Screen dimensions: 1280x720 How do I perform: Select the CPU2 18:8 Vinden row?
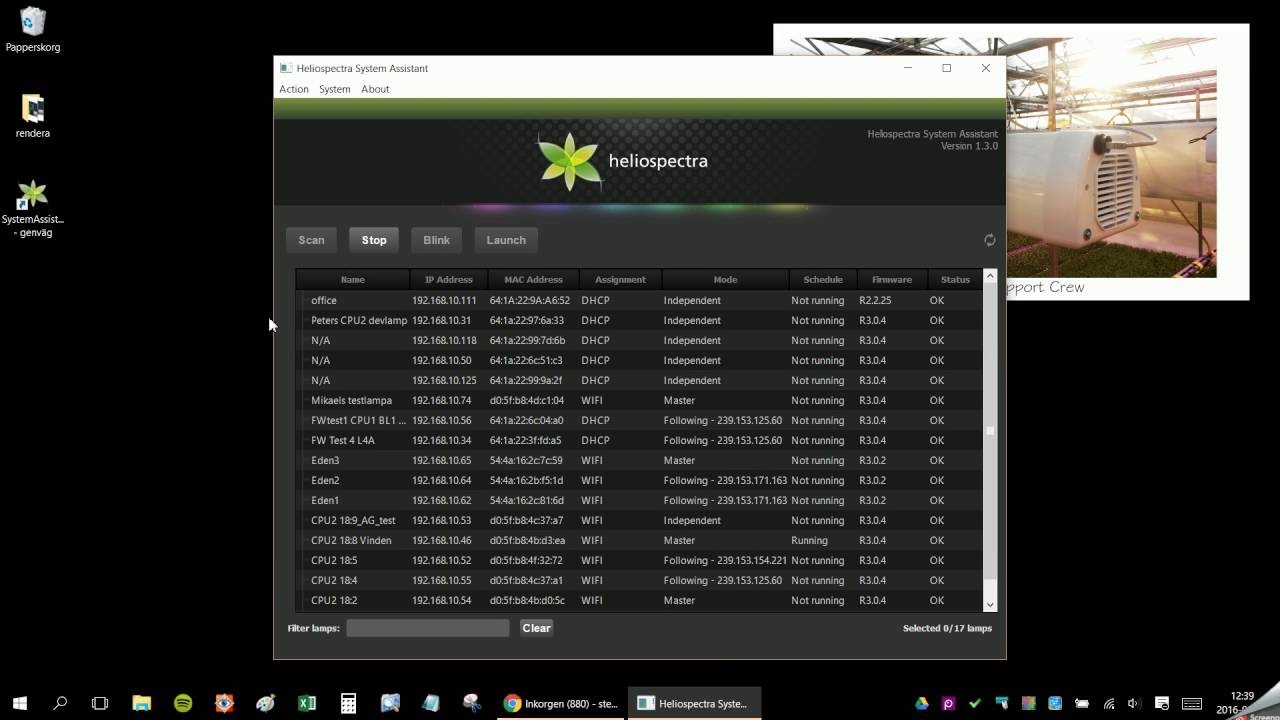click(x=639, y=540)
